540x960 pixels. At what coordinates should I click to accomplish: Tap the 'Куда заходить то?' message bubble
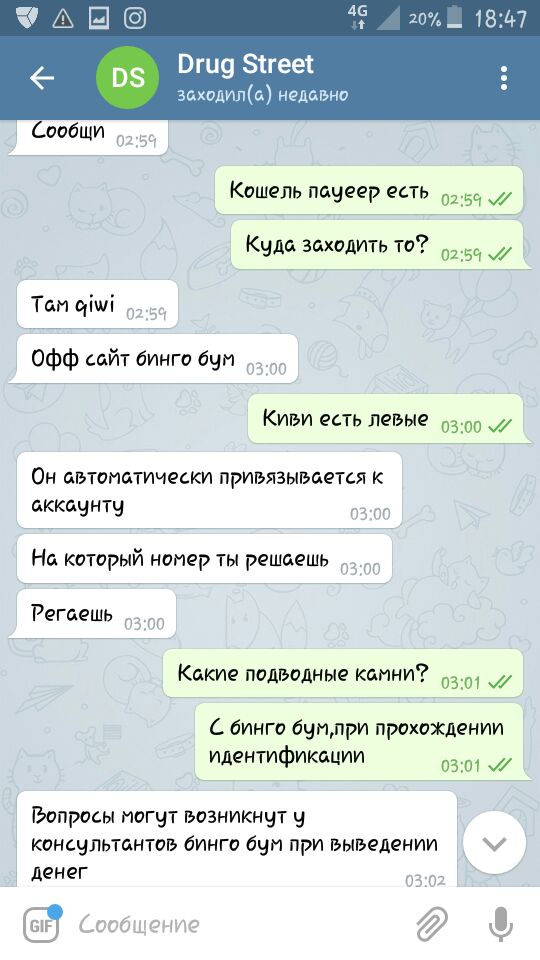point(378,245)
